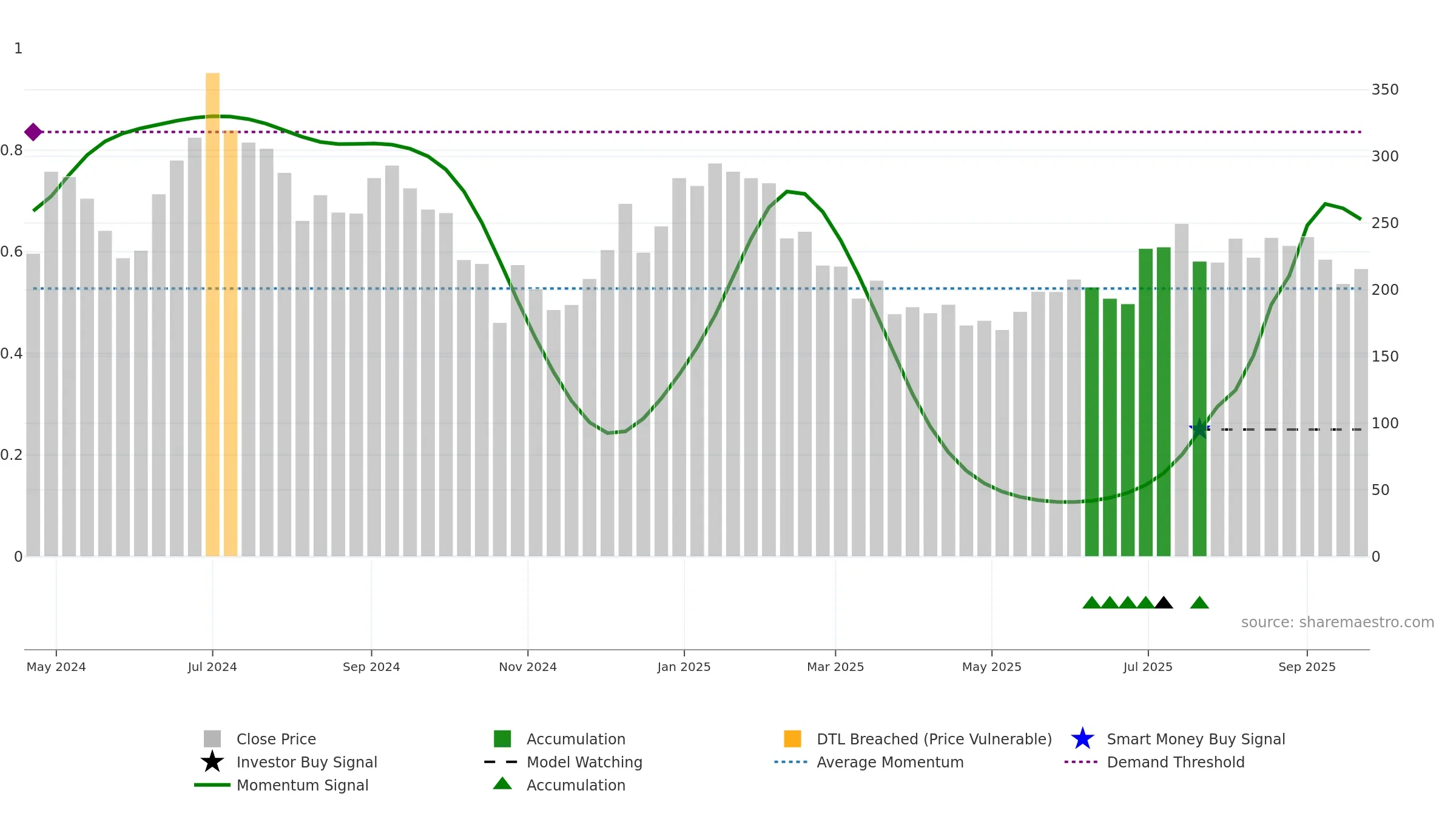Select the Nov 2024 axis label

[x=528, y=667]
